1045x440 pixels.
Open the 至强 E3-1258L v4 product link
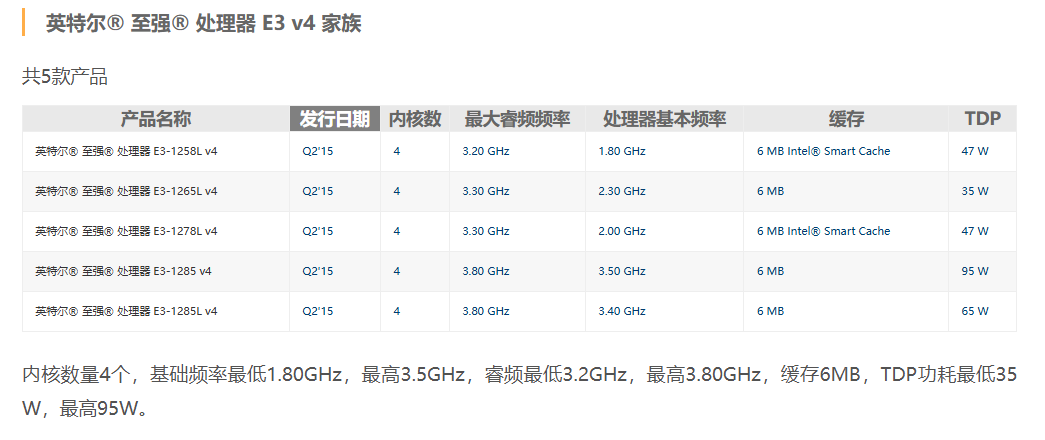tap(126, 151)
